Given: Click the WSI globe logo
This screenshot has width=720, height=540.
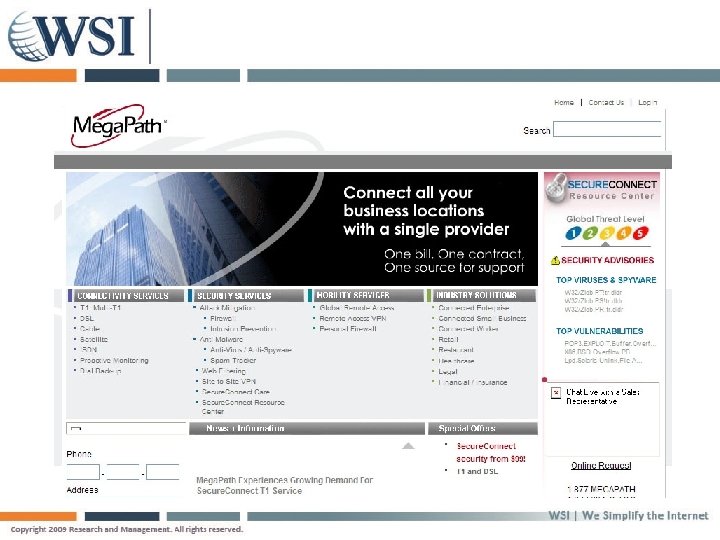Looking at the screenshot, I should (71, 36).
